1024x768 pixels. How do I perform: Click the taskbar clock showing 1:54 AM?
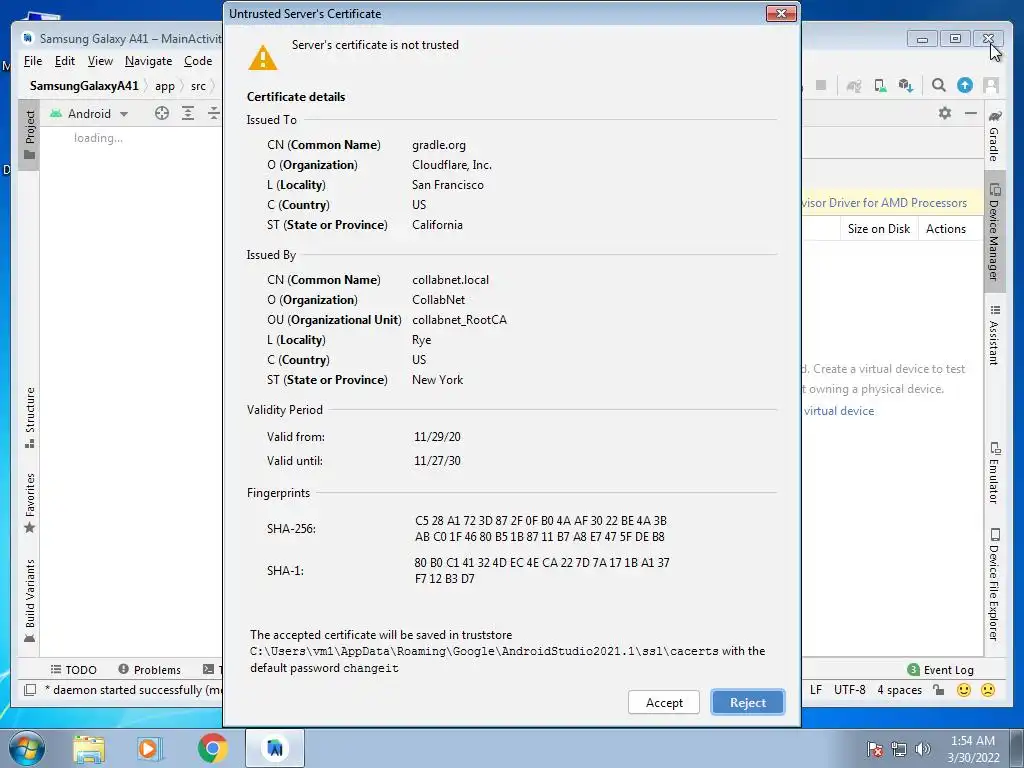[973, 749]
